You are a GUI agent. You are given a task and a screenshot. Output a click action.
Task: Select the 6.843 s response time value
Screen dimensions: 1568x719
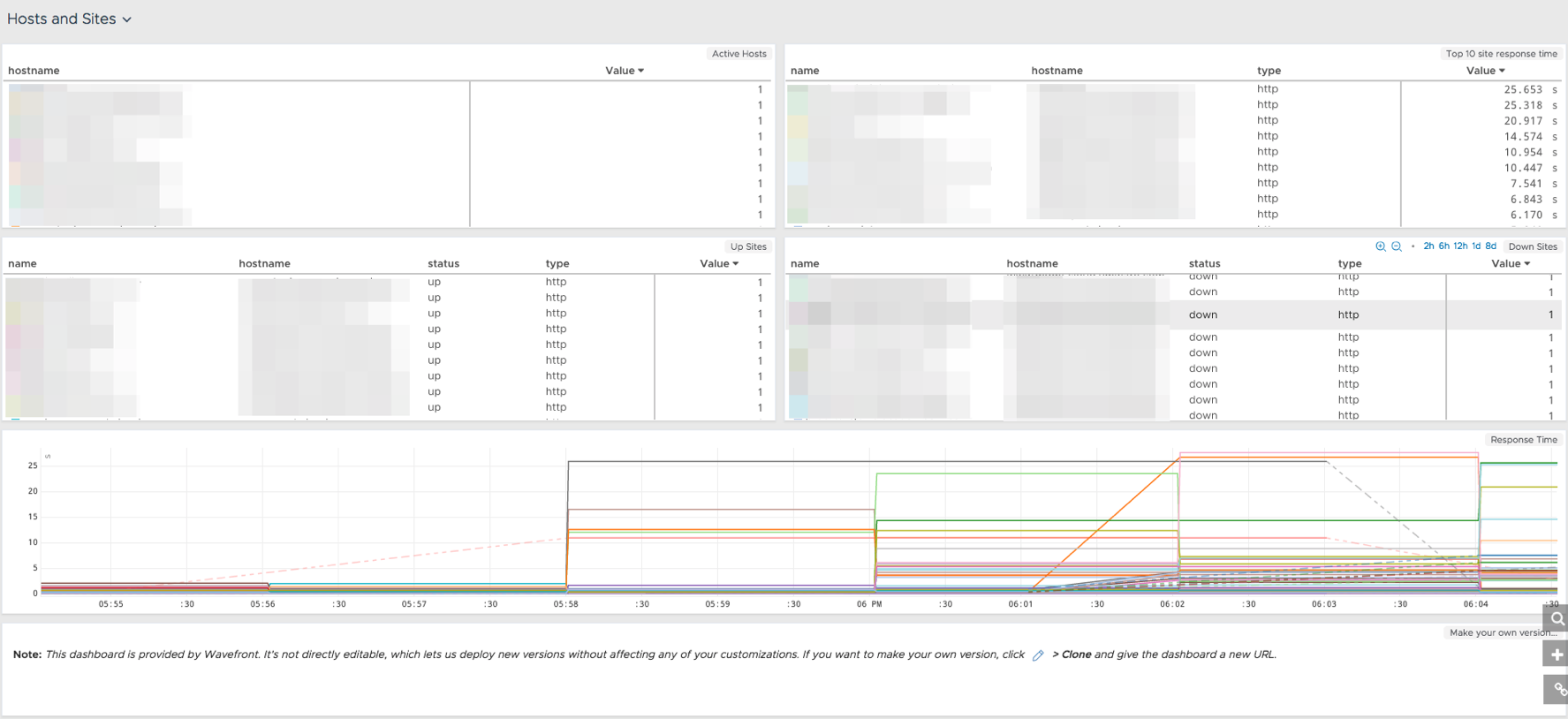coord(1533,200)
